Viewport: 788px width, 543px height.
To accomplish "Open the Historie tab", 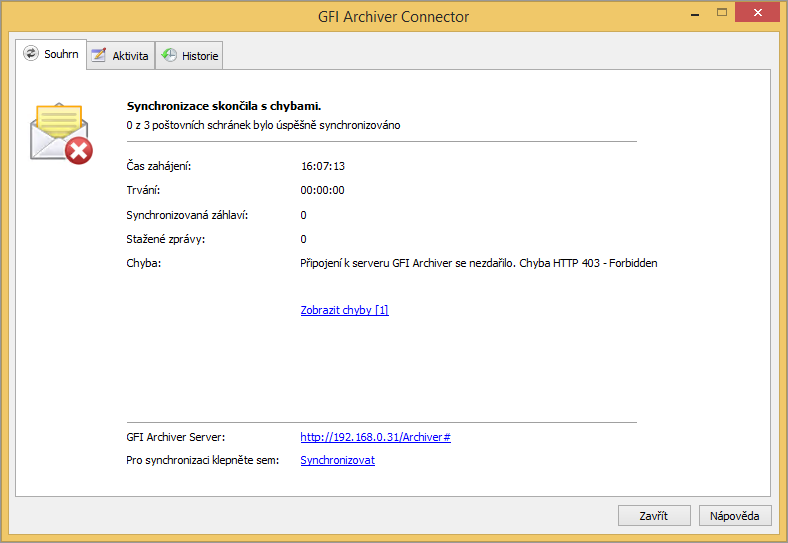I will pos(189,56).
